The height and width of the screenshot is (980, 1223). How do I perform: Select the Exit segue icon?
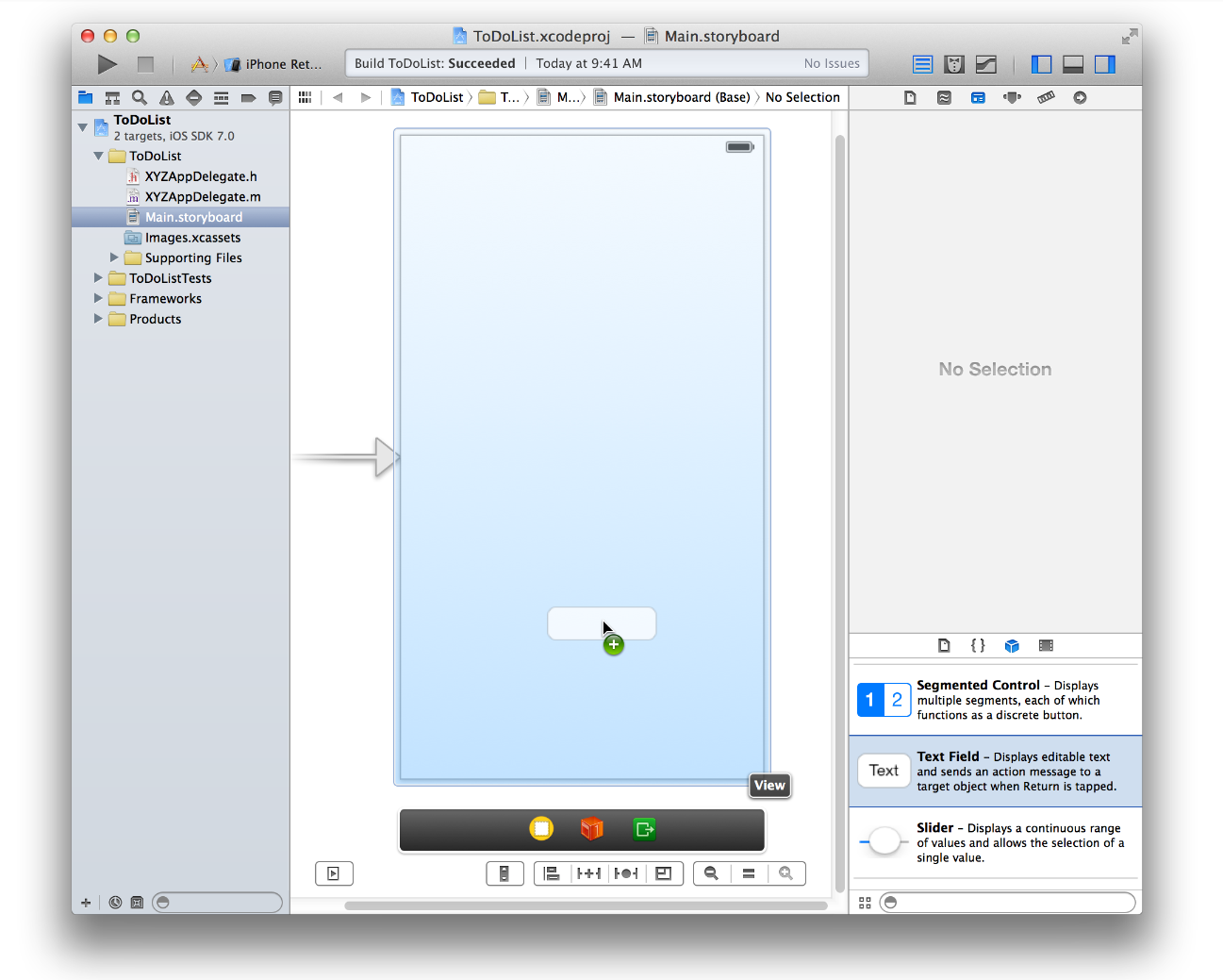[644, 829]
